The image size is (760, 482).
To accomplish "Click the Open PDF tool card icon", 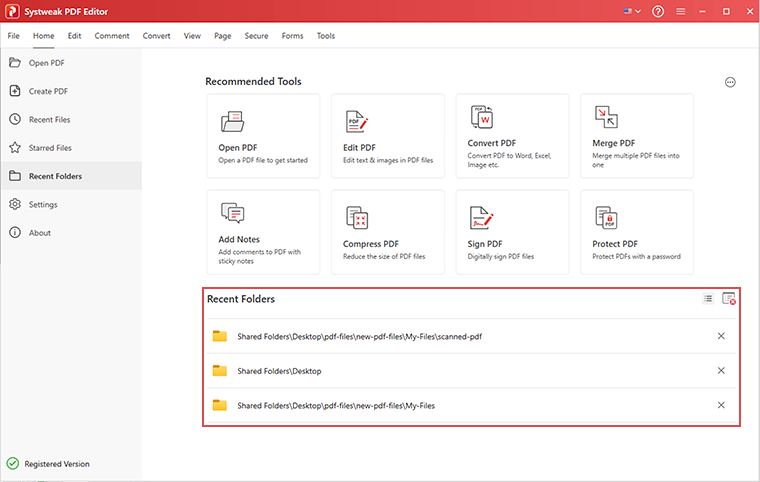I will click(233, 122).
